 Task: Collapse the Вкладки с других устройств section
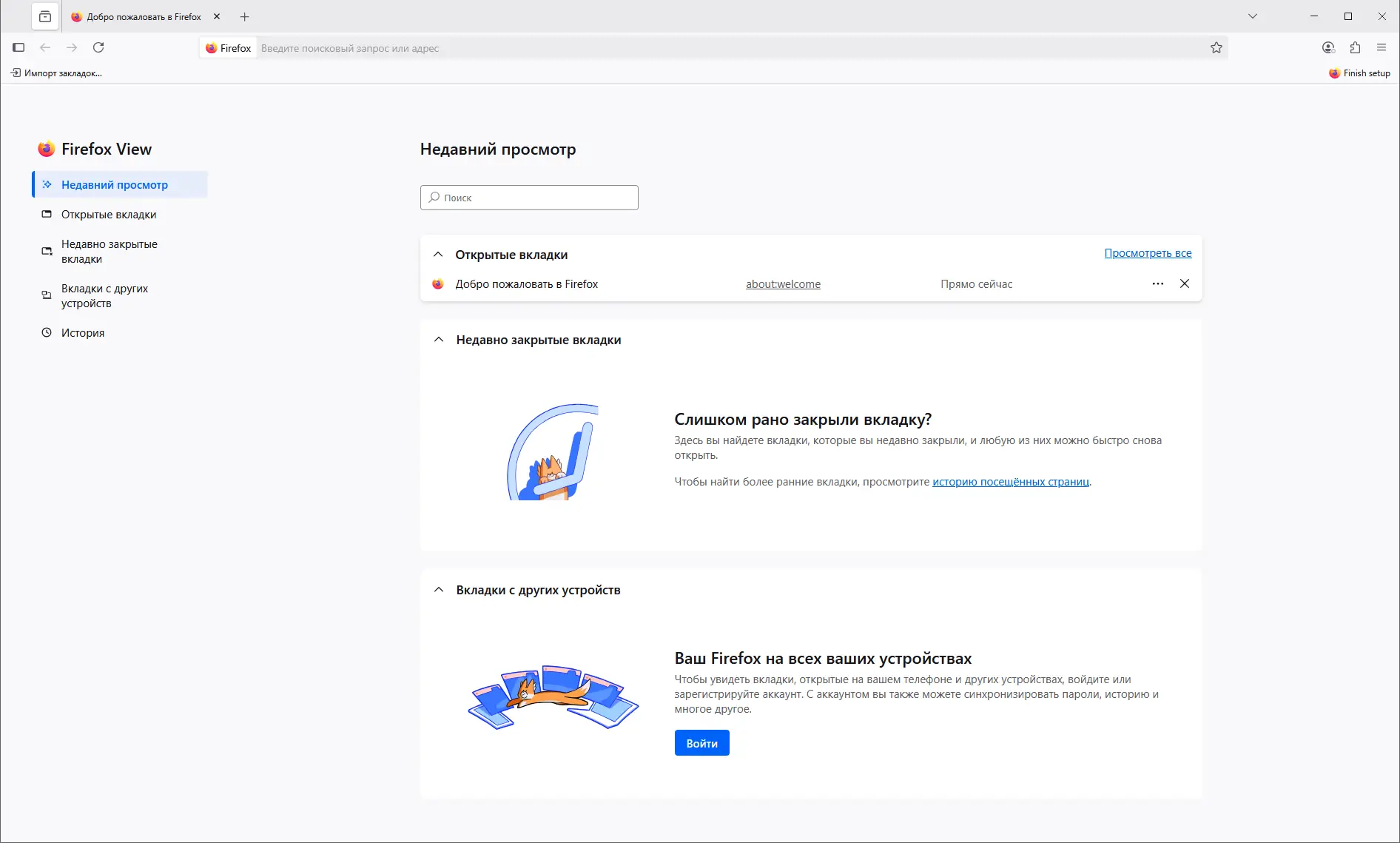pos(437,590)
